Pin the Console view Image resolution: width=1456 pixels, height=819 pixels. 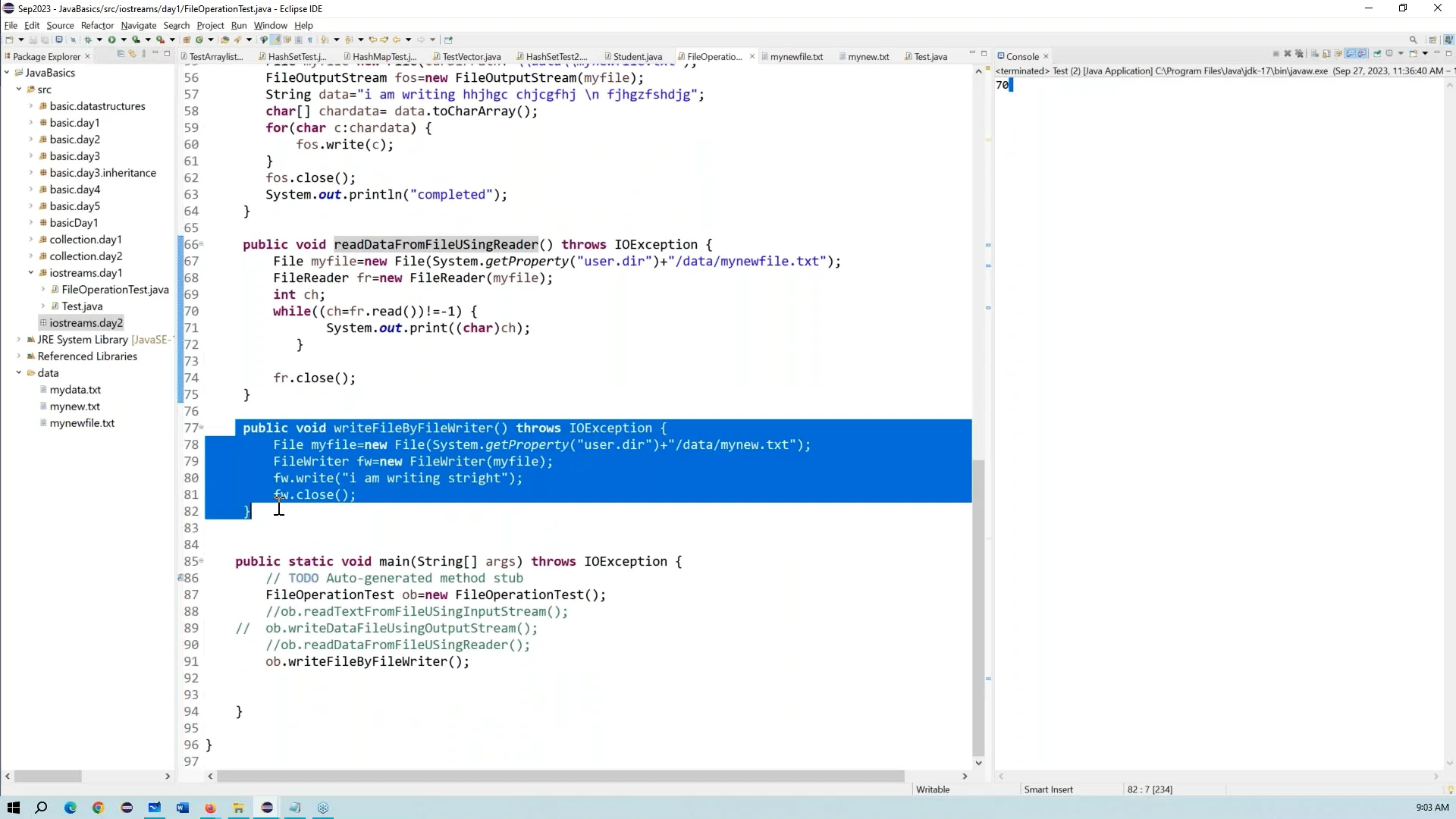tap(1376, 54)
